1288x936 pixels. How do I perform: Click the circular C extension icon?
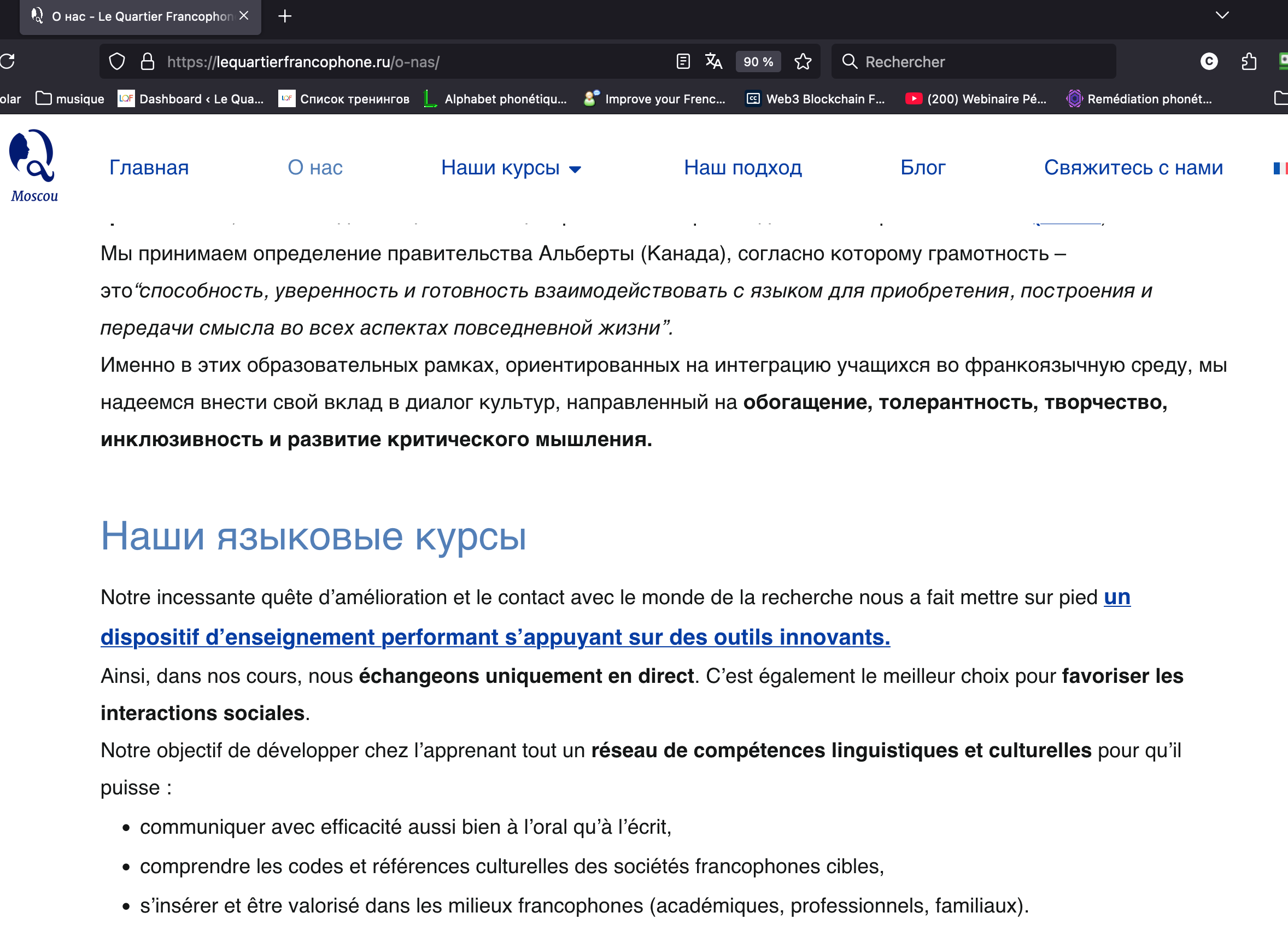click(x=1209, y=61)
